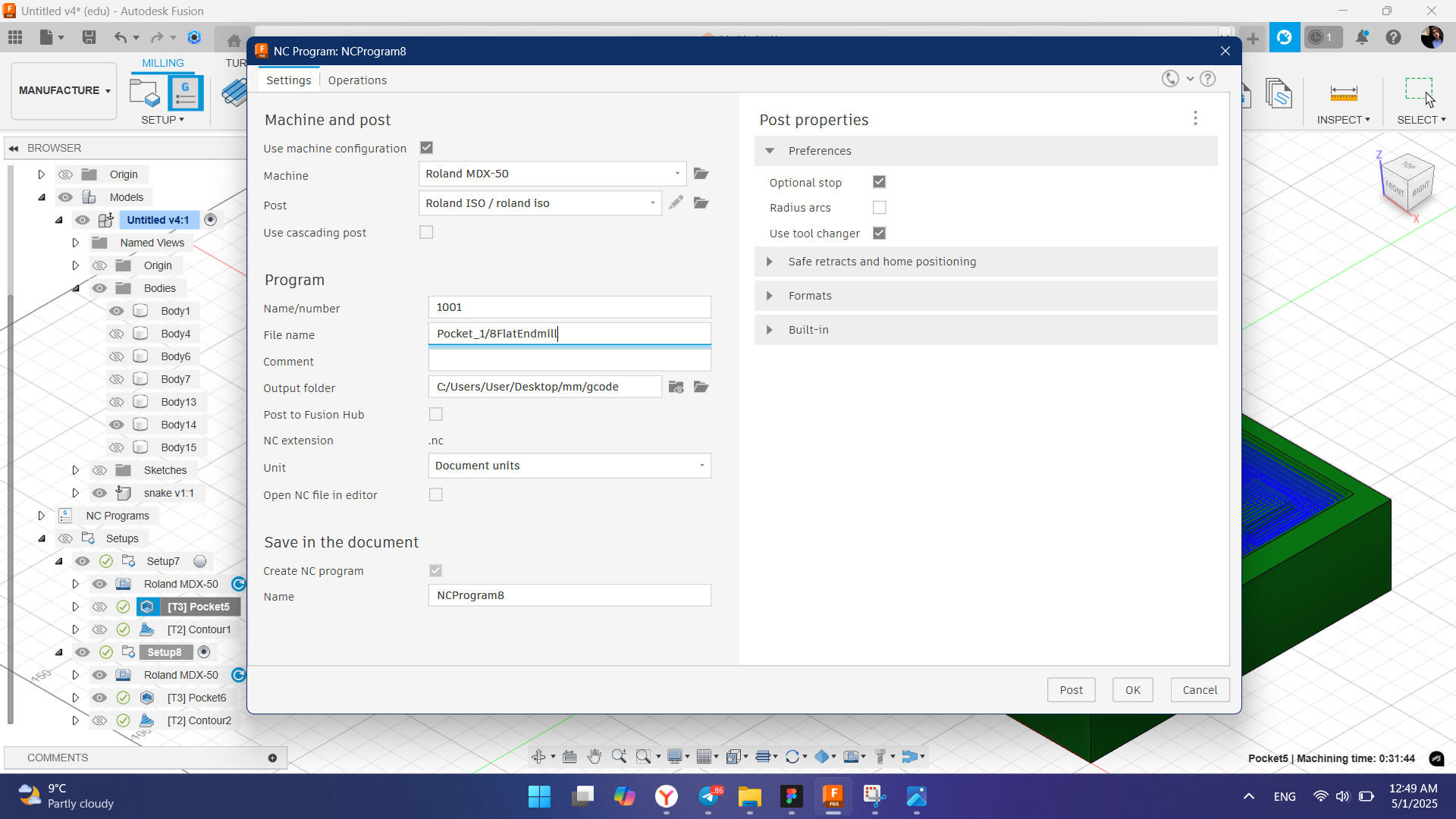Hide Body14 using its eye icon
The height and width of the screenshot is (819, 1456).
pos(116,425)
